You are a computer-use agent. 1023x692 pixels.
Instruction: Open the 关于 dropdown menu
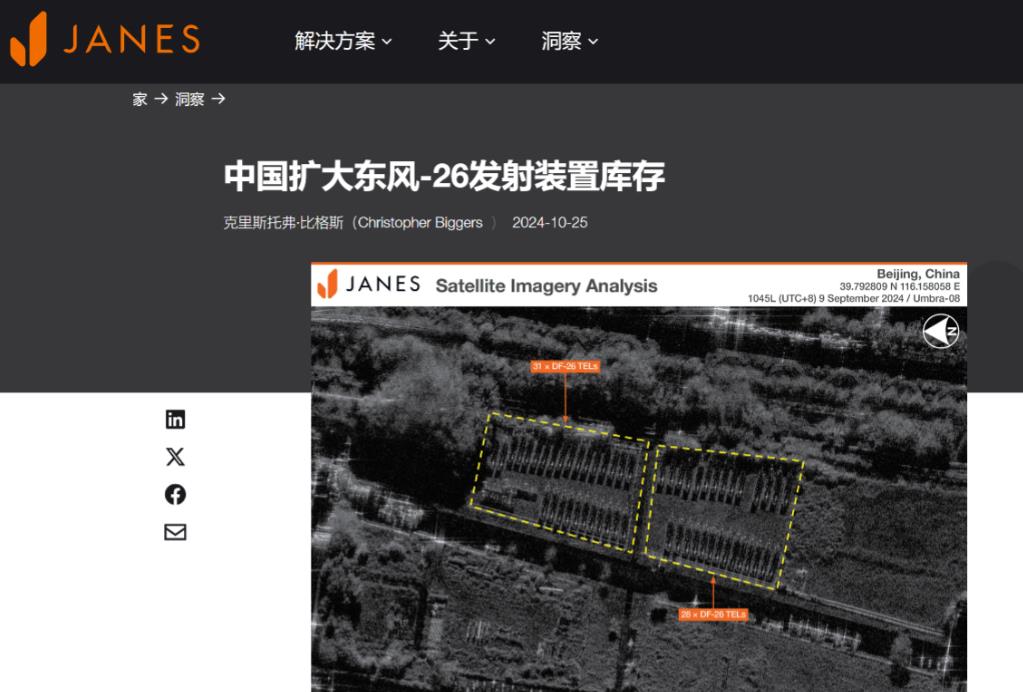tap(466, 41)
